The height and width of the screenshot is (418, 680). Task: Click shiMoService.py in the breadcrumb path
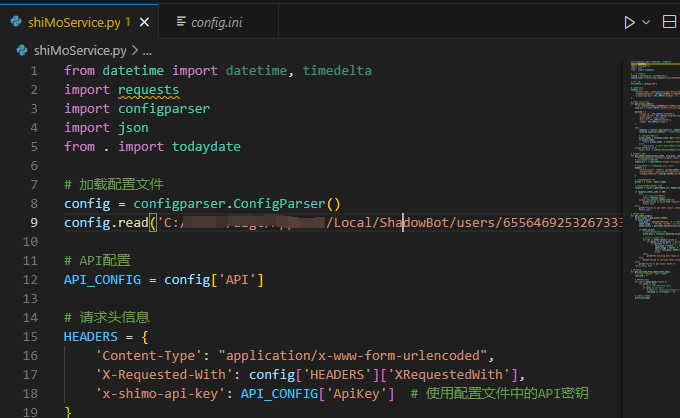pos(80,49)
